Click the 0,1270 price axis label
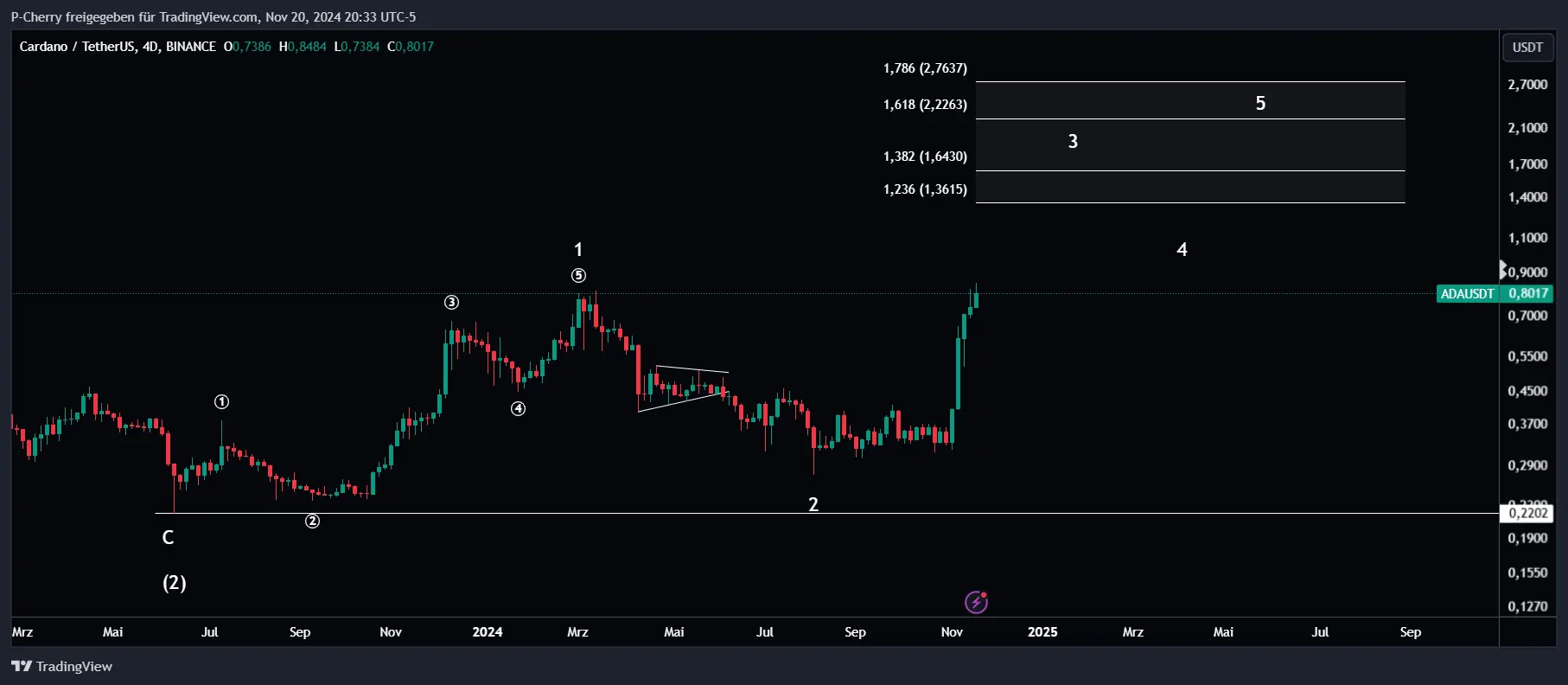The height and width of the screenshot is (685, 1568). coord(1527,606)
